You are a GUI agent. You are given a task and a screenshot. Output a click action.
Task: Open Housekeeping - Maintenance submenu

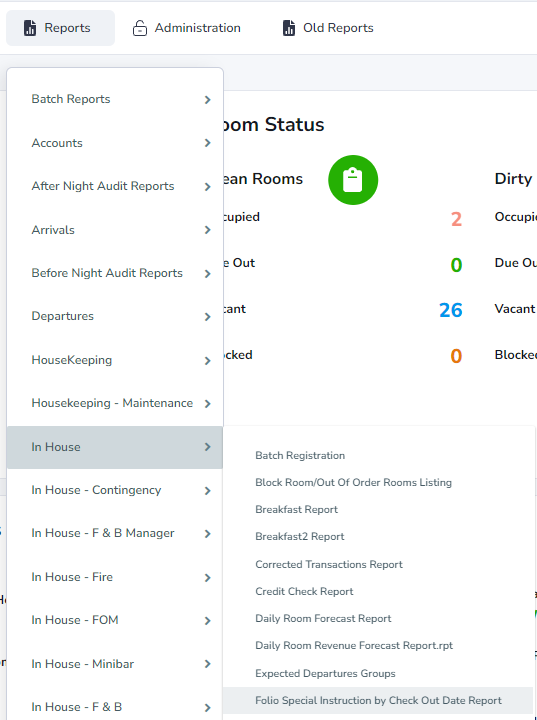(115, 403)
